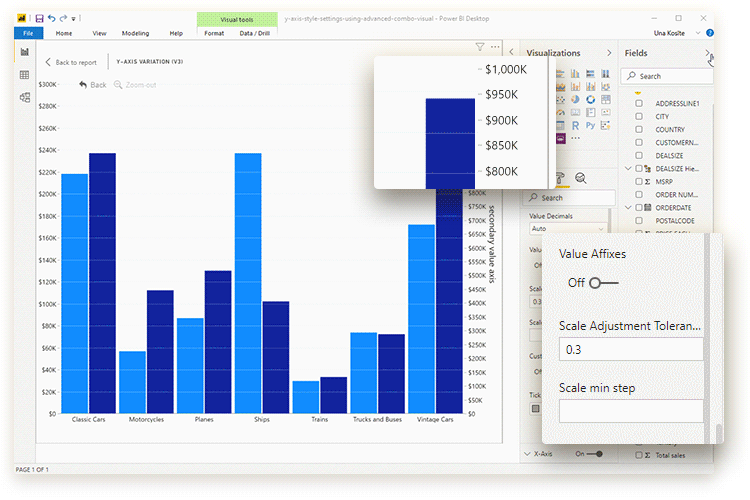Select the pie chart visualization
The image size is (750, 500).
point(575,100)
